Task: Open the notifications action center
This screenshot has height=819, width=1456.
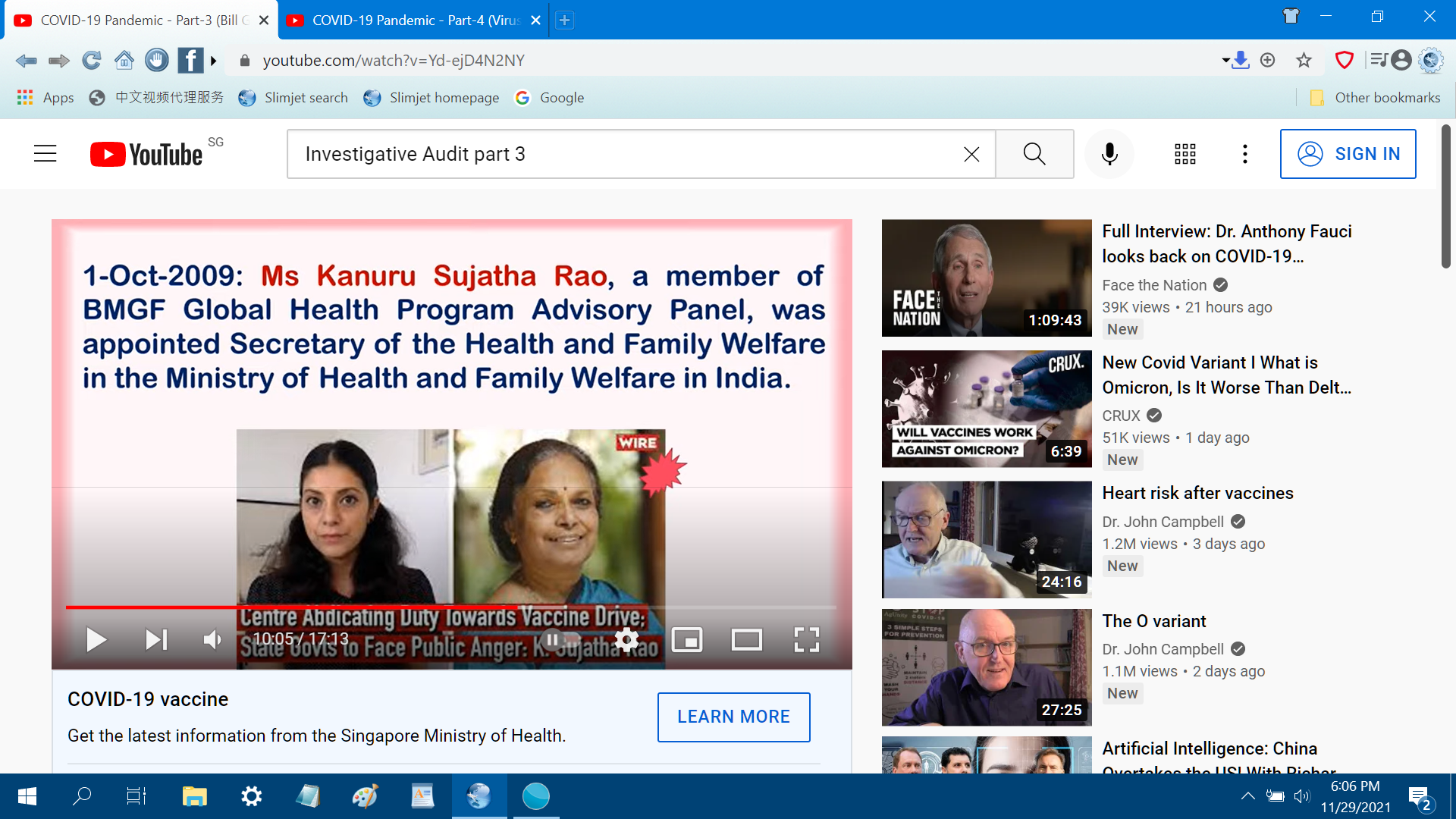Action: 1420,797
